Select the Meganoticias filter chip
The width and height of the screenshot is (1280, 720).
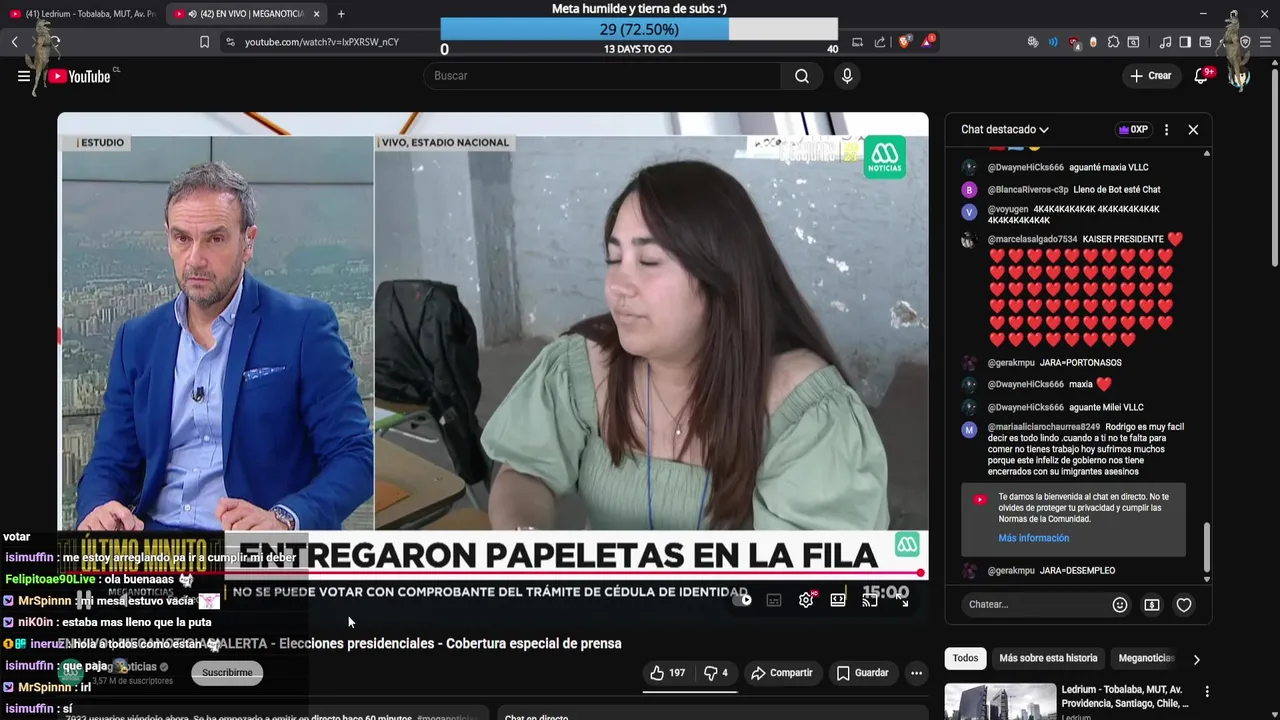(1145, 658)
